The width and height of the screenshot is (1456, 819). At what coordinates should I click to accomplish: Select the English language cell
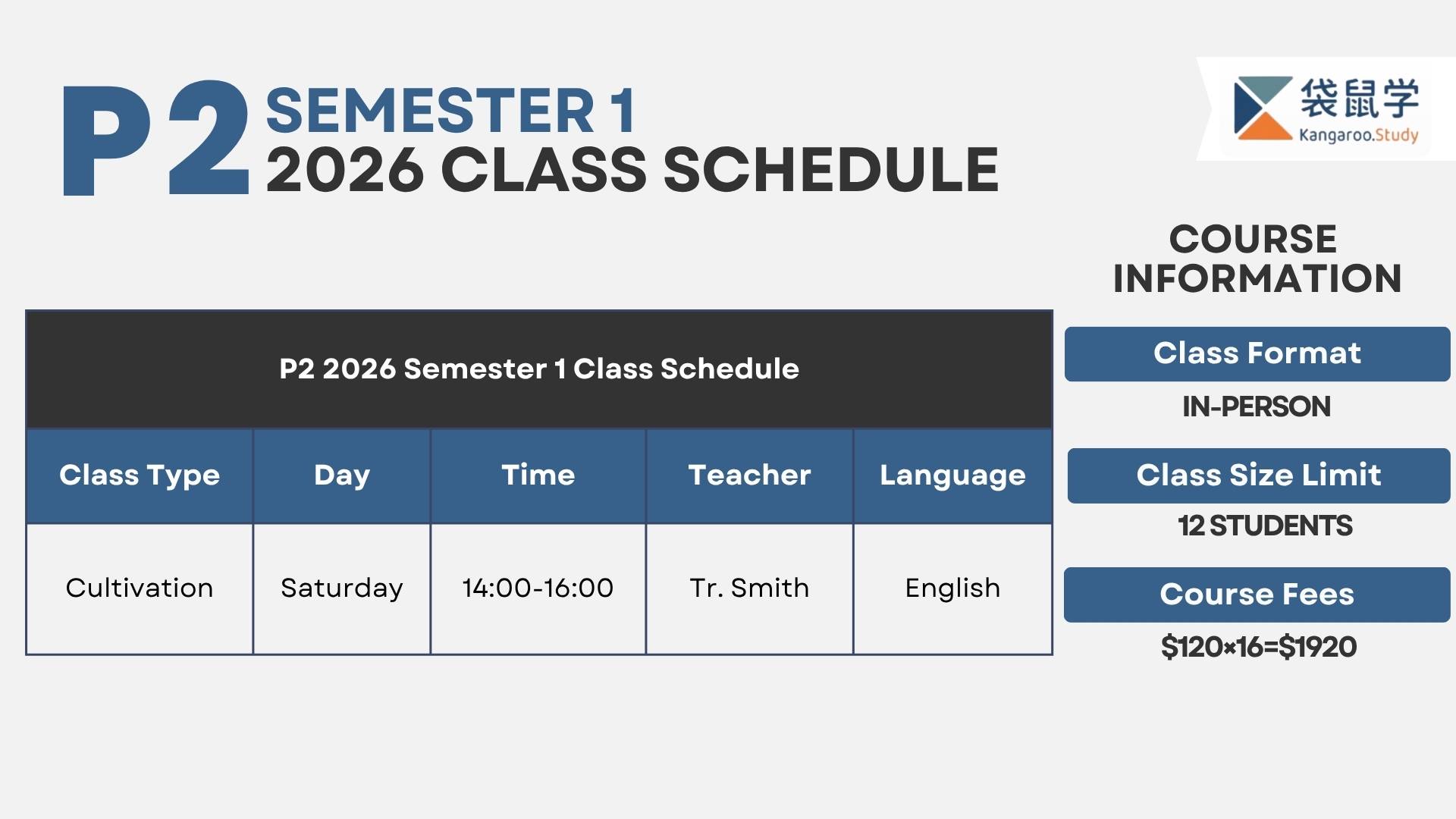952,588
